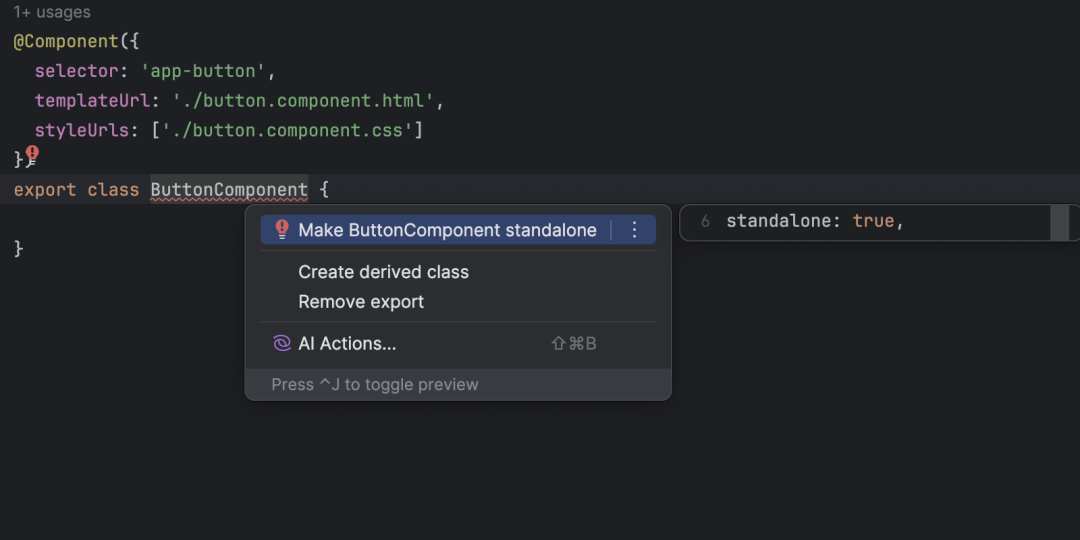The width and height of the screenshot is (1080, 540).
Task: Click the AI Actions swirl icon
Action: 281,343
